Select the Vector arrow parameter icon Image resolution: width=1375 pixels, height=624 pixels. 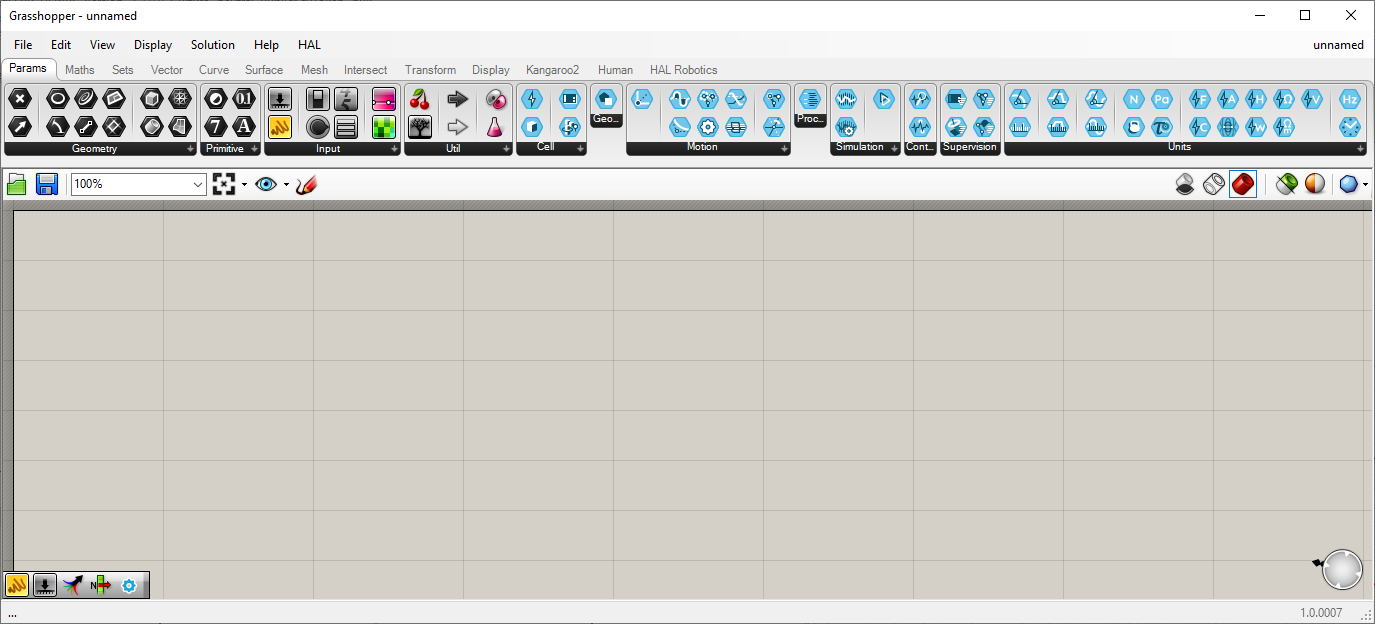click(20, 126)
